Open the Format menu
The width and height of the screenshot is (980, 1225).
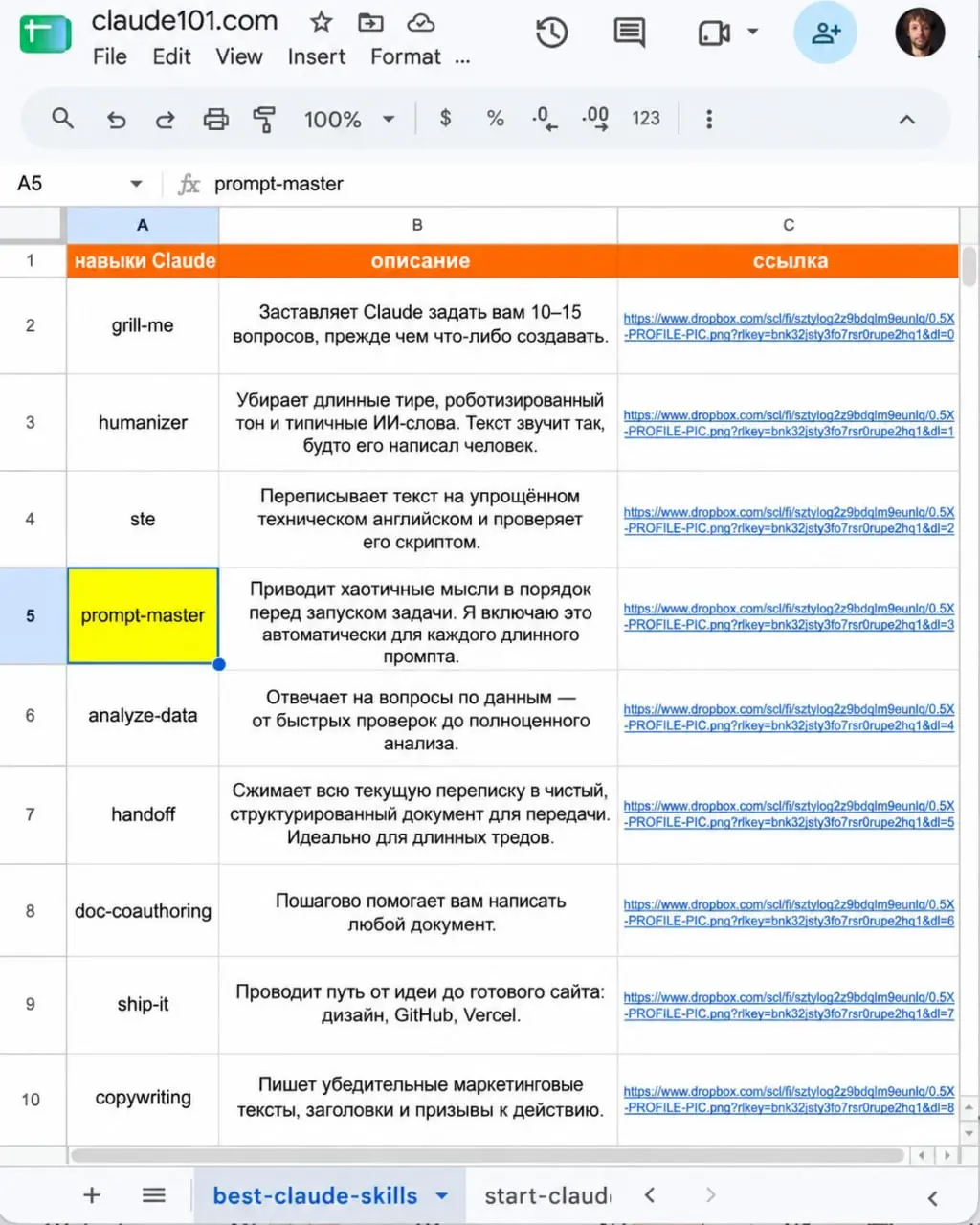406,56
